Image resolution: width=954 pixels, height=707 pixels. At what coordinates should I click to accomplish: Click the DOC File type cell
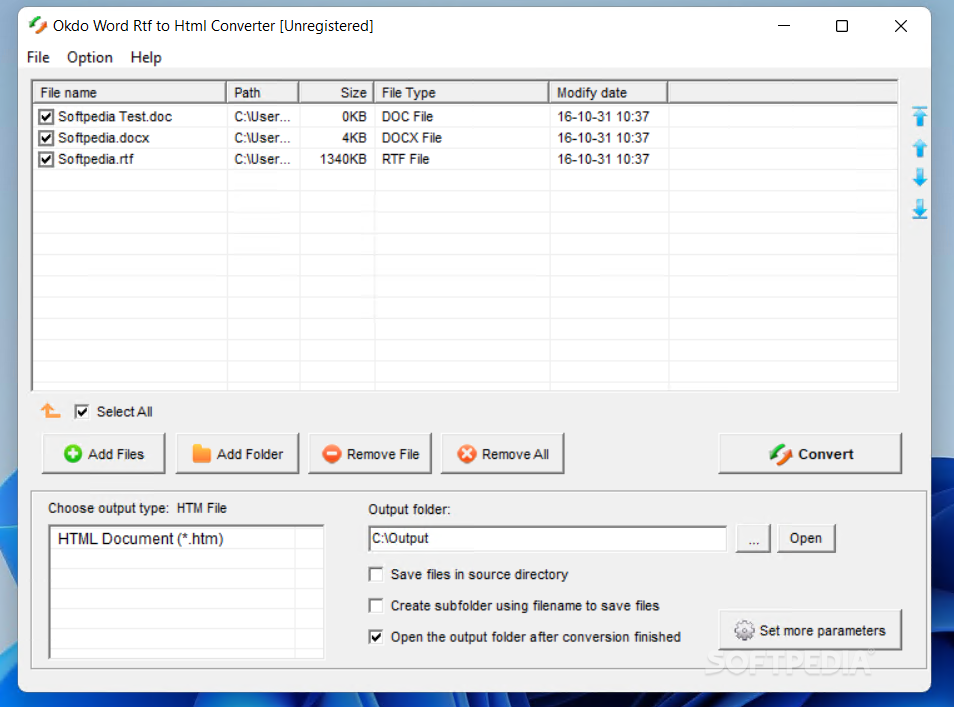tap(408, 116)
